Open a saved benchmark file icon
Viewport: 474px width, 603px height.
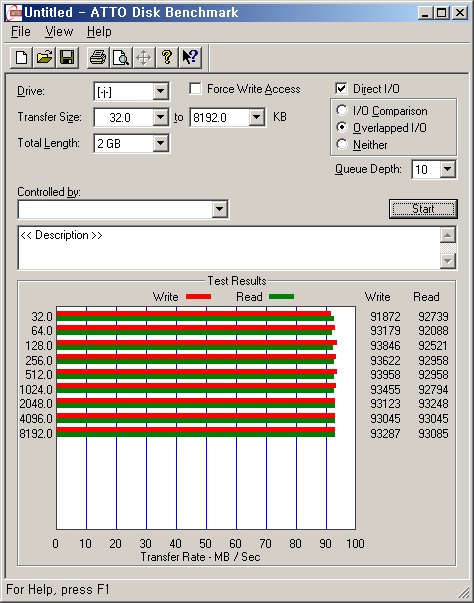(44, 58)
